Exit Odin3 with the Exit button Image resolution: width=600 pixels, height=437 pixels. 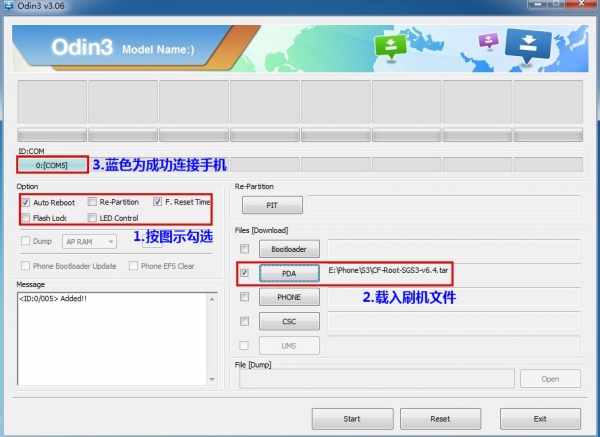pos(540,419)
